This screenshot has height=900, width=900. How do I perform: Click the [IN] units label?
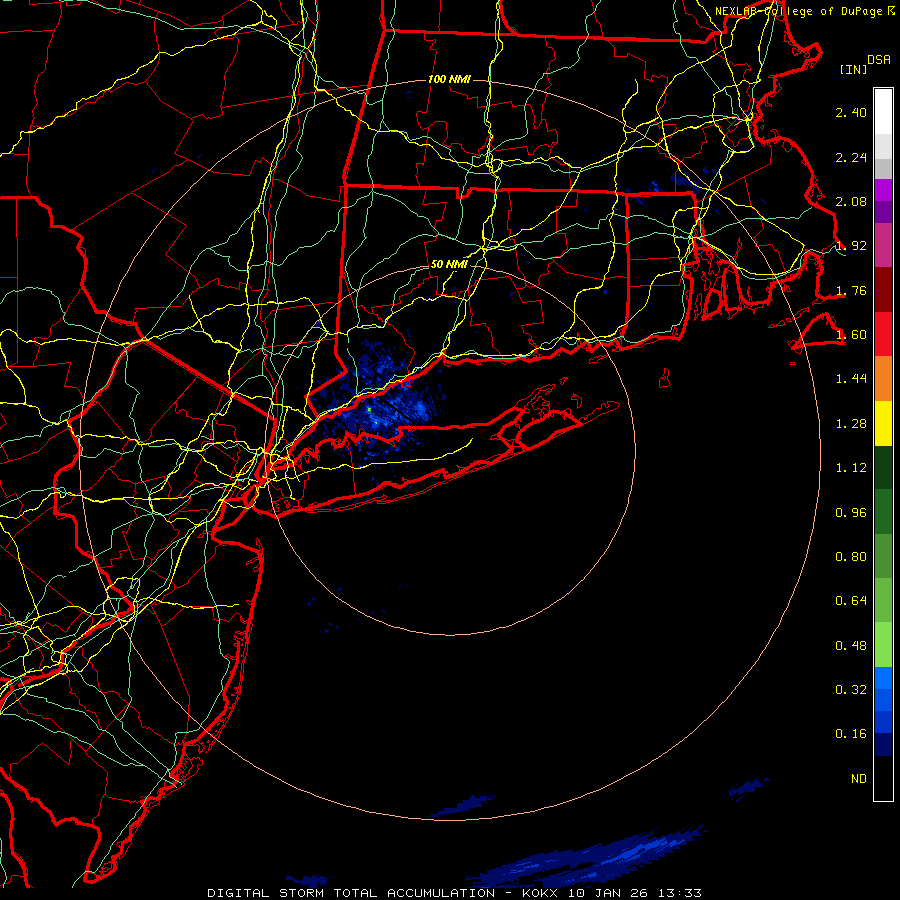pyautogui.click(x=854, y=69)
